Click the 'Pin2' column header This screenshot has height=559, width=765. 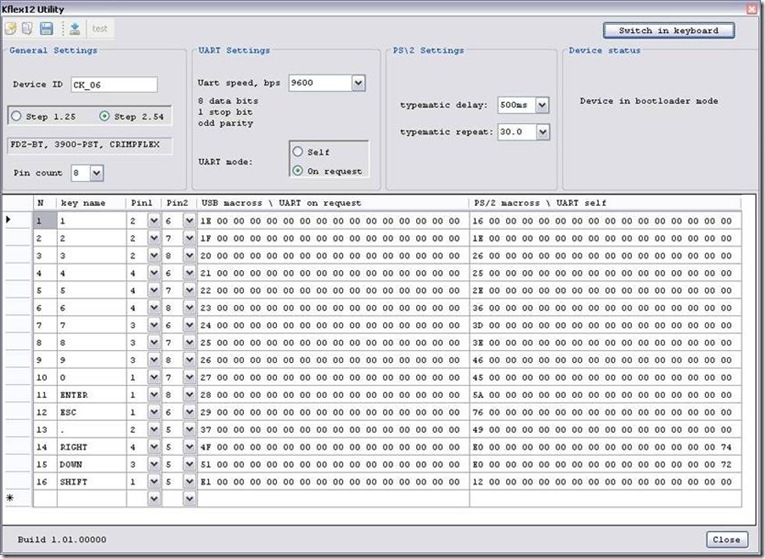[x=180, y=203]
